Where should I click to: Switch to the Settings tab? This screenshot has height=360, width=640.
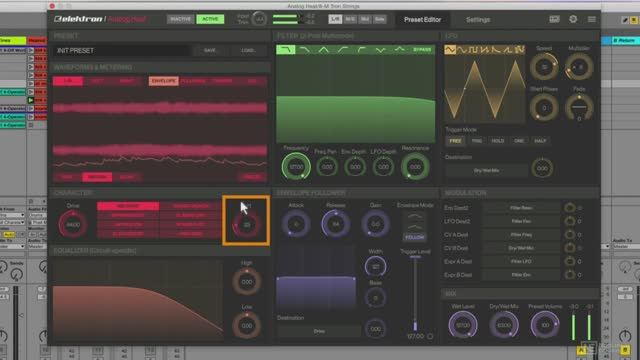click(x=478, y=19)
